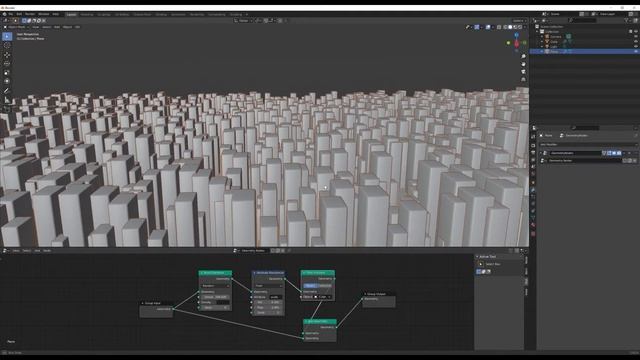
Task: Open the Point Distribute method dropdown
Action: click(x=215, y=286)
